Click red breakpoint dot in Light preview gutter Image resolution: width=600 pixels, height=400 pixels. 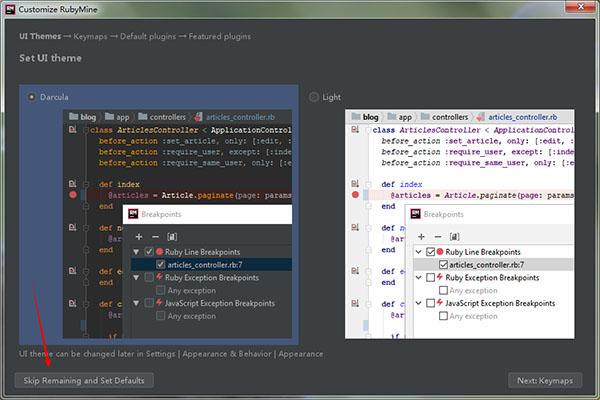pyautogui.click(x=355, y=195)
